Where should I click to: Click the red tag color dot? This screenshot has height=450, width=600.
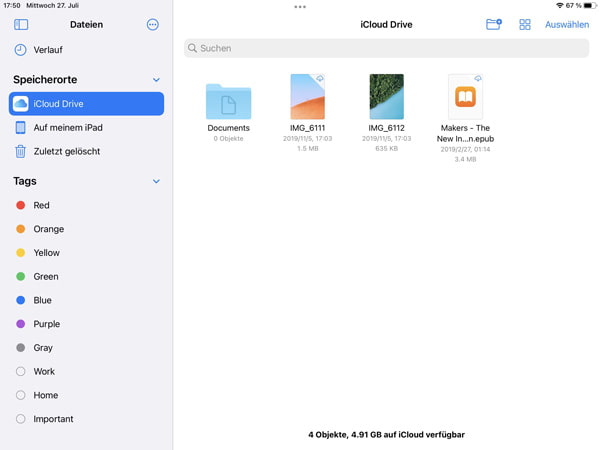pyautogui.click(x=21, y=205)
